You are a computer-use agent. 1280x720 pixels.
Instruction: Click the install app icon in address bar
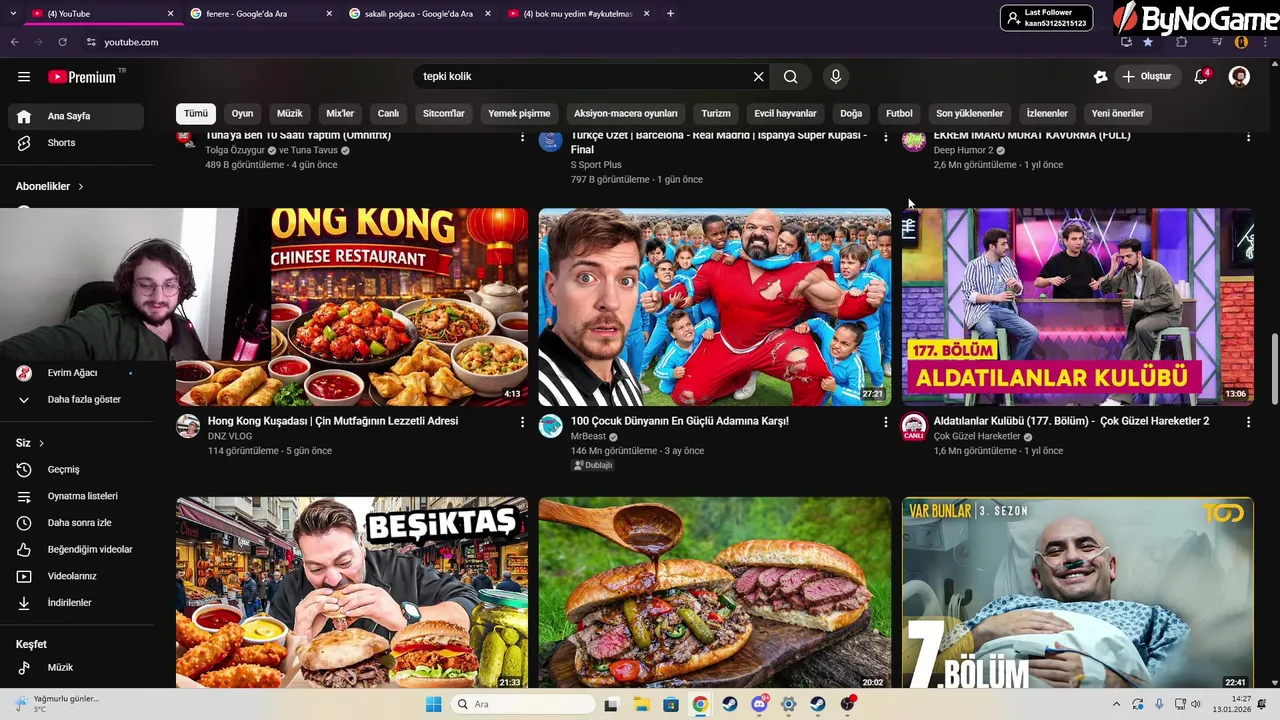1126,42
